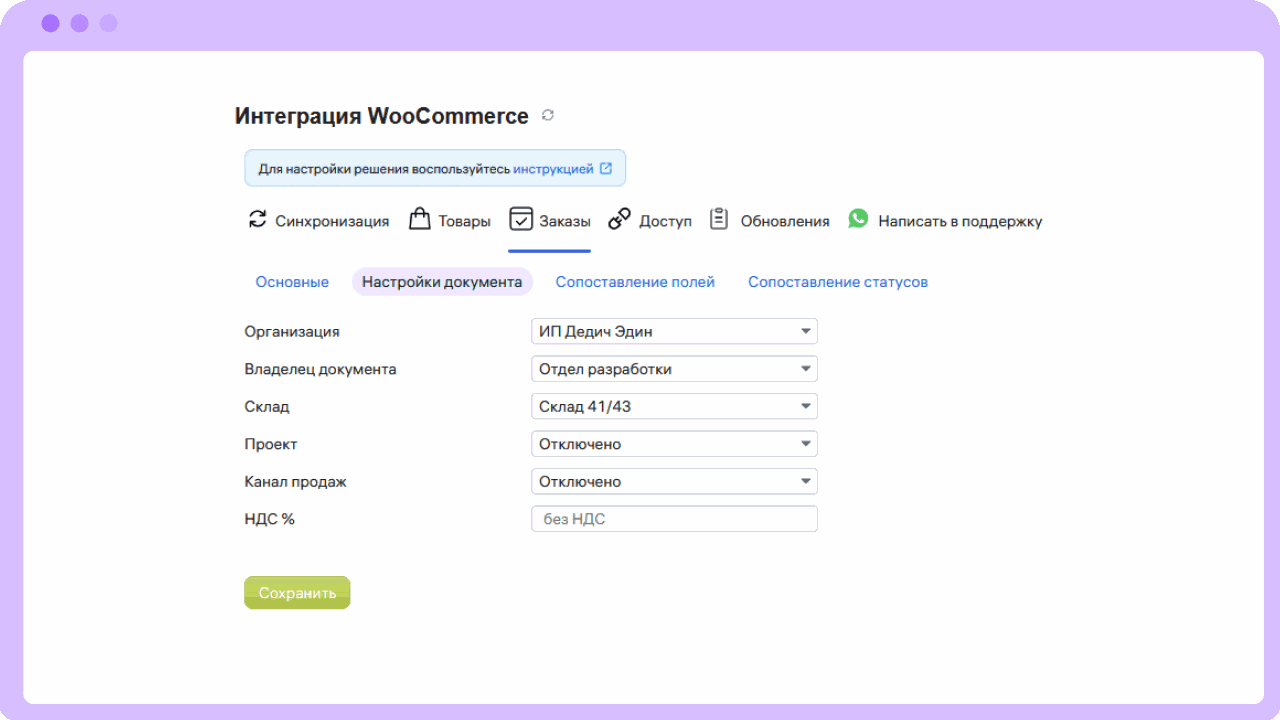Click the Склад label
Viewport: 1280px width, 720px height.
pyautogui.click(x=267, y=407)
